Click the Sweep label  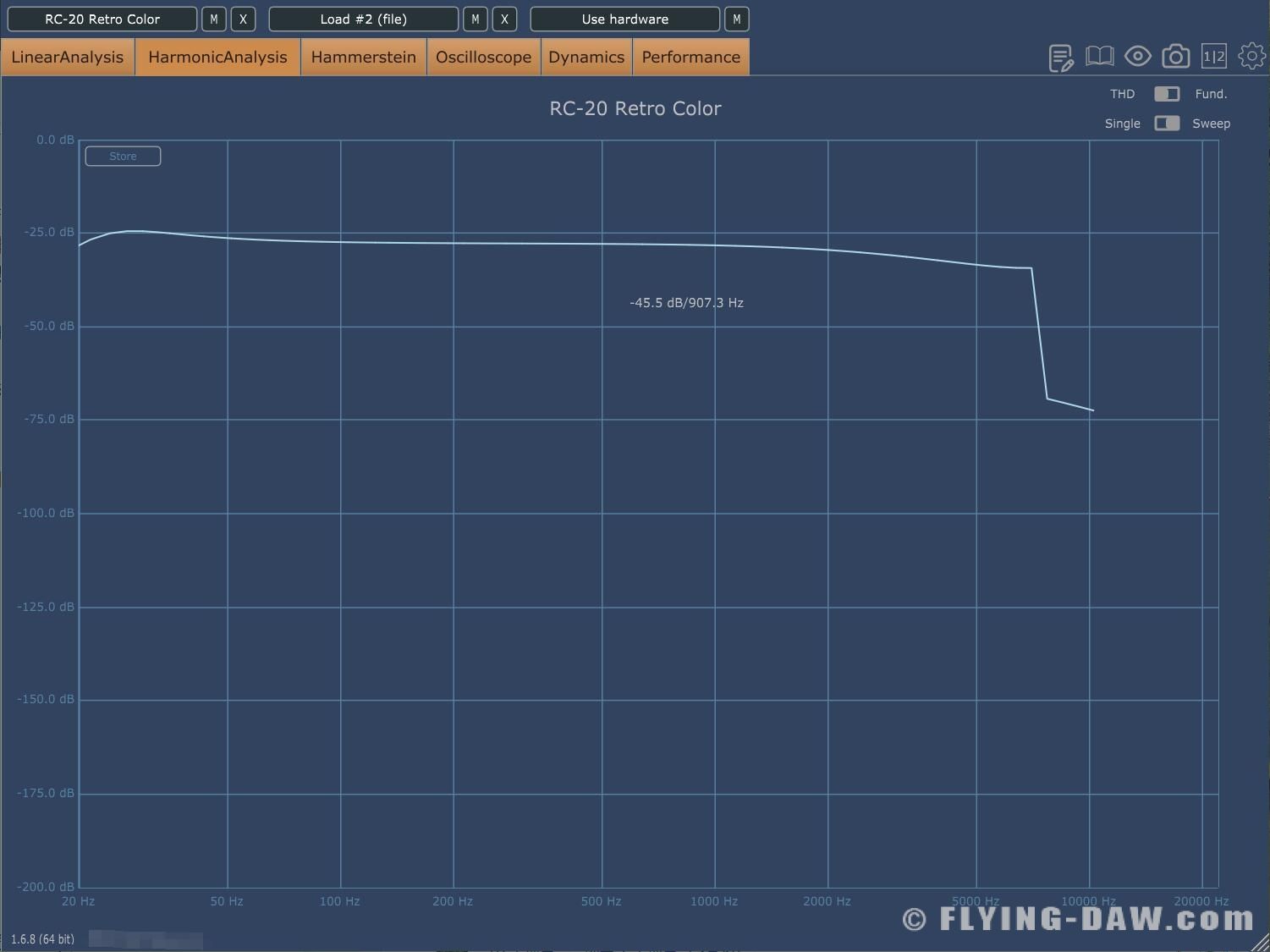1212,124
